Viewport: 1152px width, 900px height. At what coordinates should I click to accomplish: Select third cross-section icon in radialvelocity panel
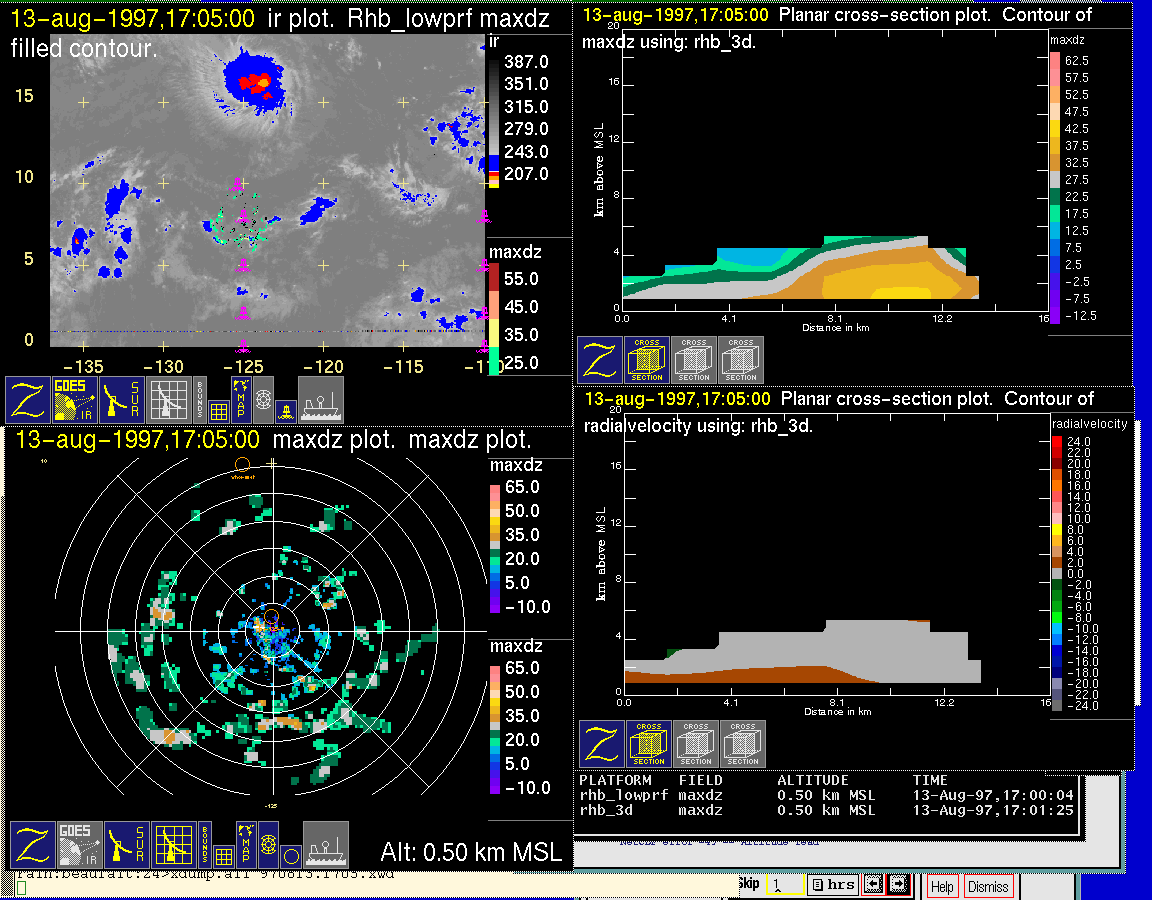click(x=743, y=744)
